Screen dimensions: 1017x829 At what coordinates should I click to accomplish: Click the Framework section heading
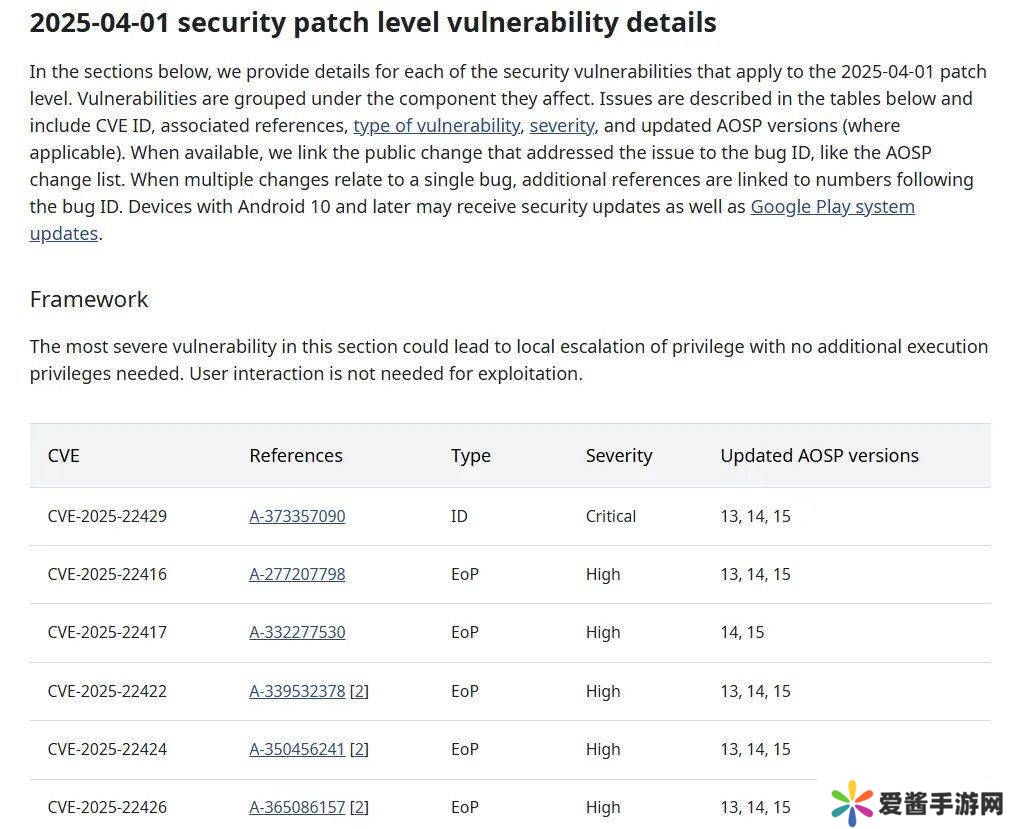click(89, 300)
